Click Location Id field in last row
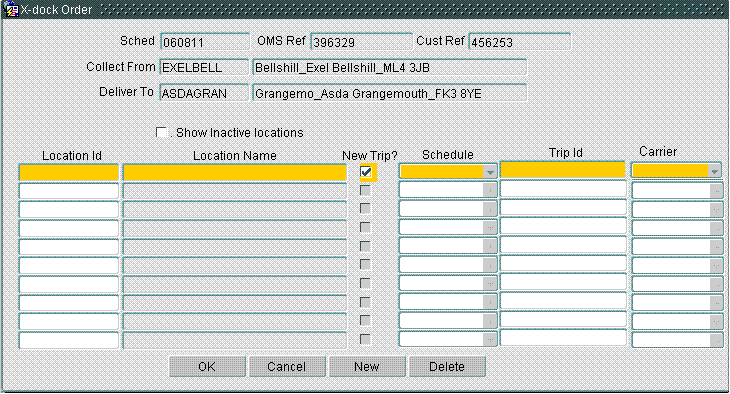This screenshot has height=394, width=730. 69,340
